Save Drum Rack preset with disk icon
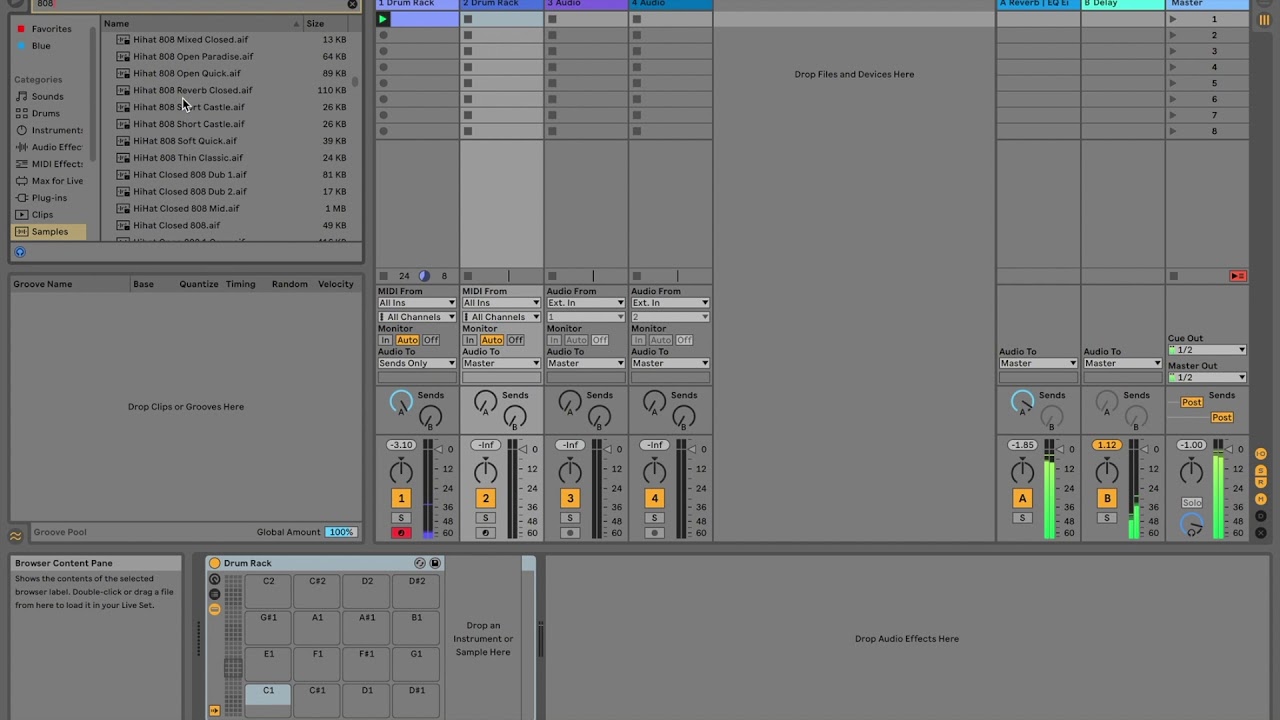 click(435, 564)
